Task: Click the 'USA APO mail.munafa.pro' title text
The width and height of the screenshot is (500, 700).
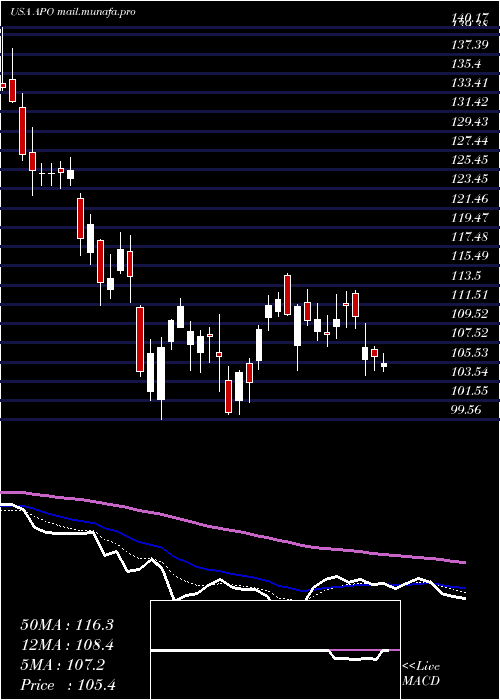Action: point(72,12)
